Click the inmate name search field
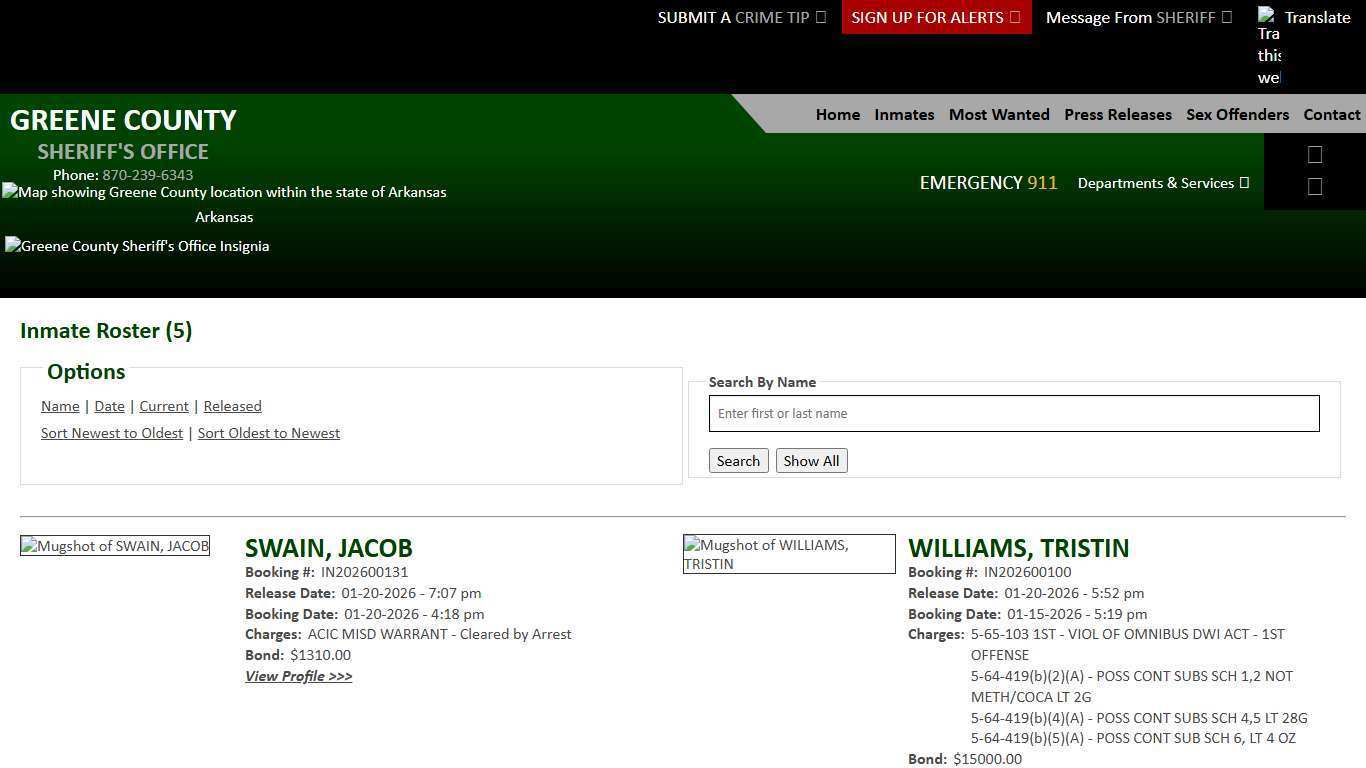 pos(1014,413)
